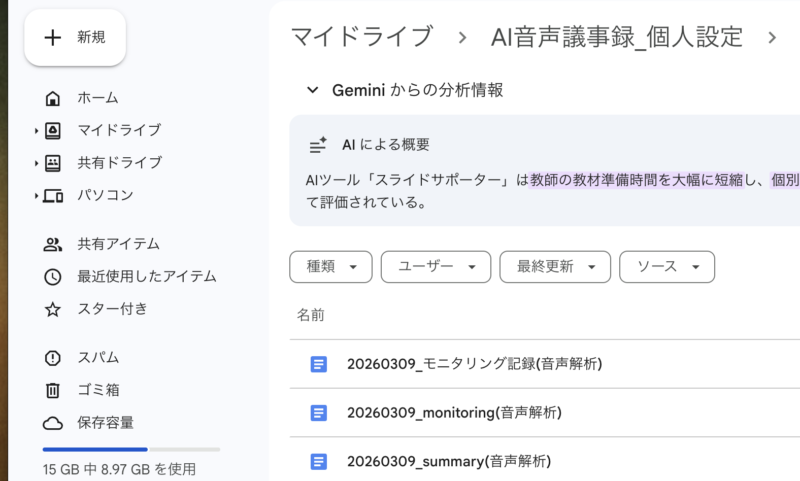Click the Shared with me people icon
The image size is (800, 481).
53,244
